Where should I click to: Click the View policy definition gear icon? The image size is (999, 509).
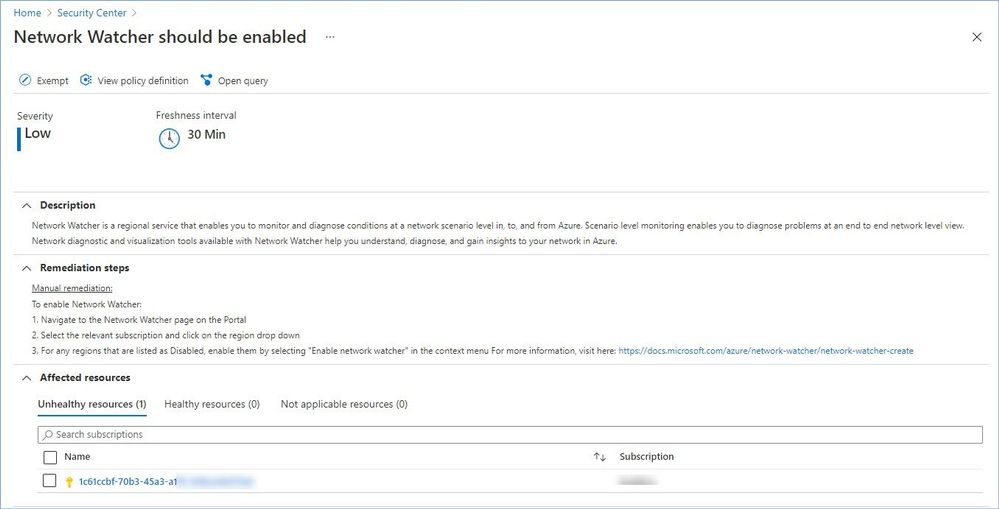point(86,81)
